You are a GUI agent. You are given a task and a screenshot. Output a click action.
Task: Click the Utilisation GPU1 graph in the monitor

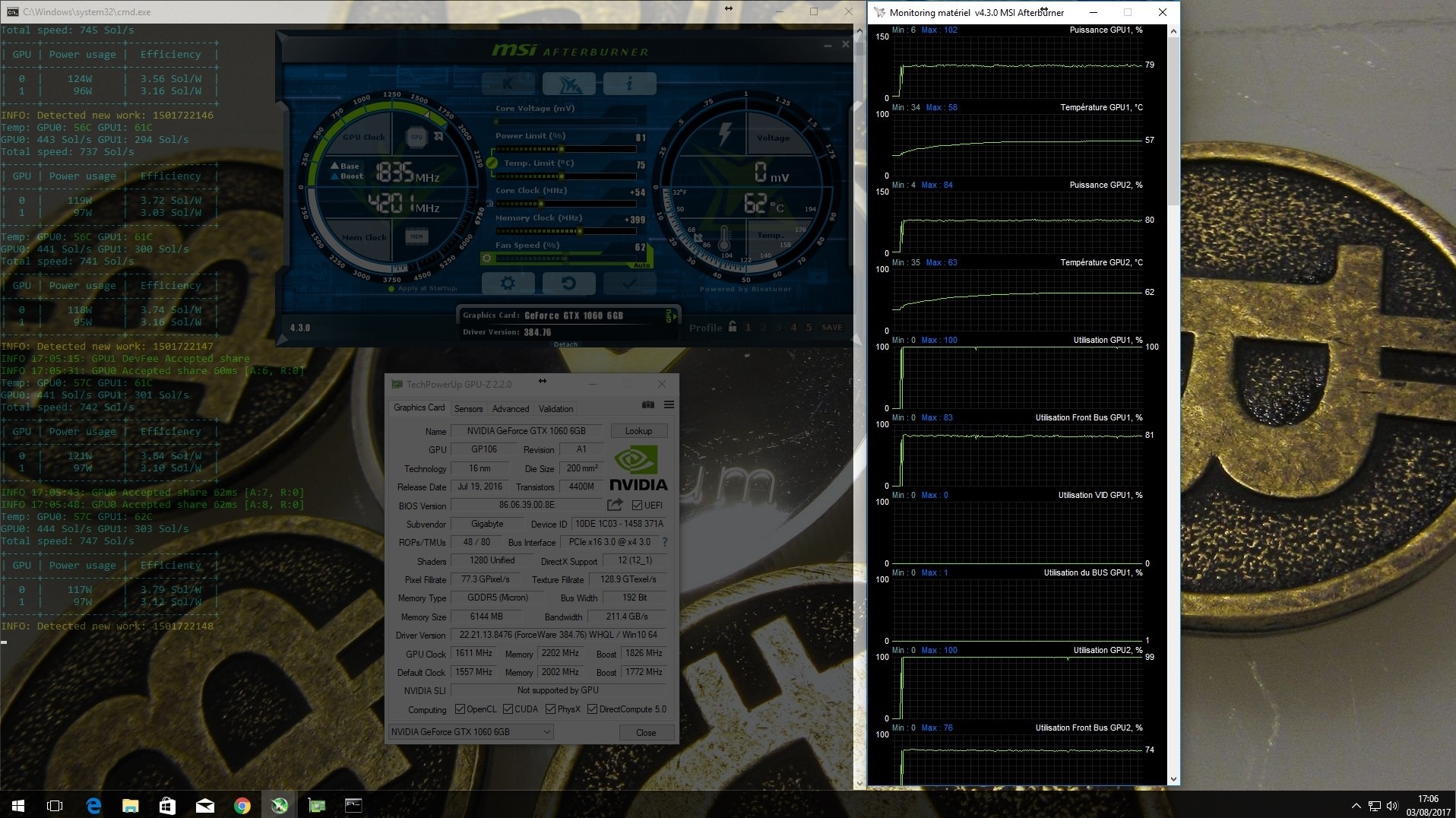(x=1017, y=377)
